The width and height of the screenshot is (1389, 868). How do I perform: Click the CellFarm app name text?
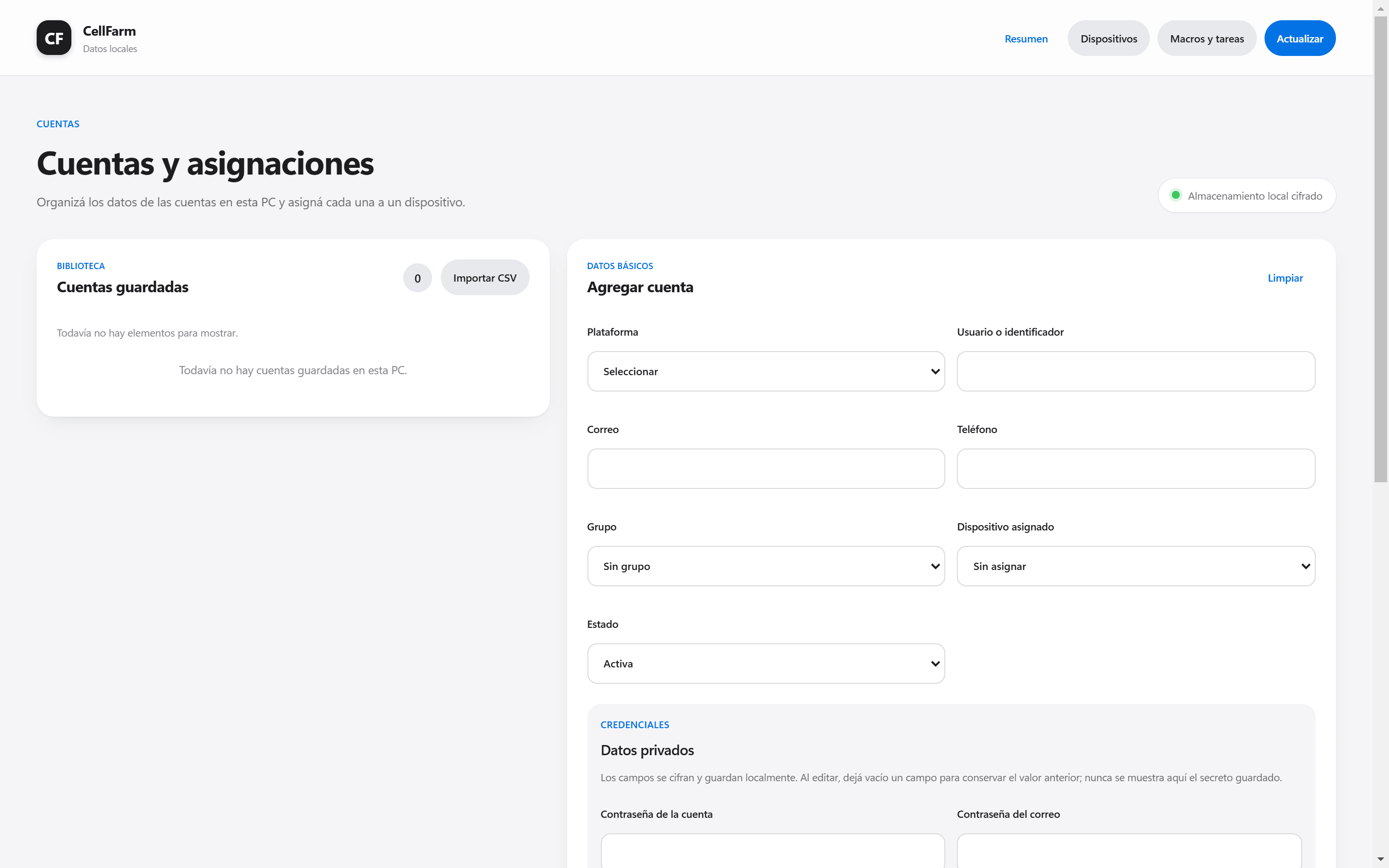click(x=109, y=31)
